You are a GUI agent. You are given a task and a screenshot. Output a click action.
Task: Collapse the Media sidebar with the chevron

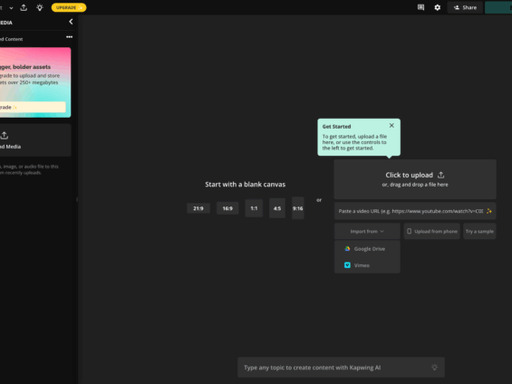[71, 22]
